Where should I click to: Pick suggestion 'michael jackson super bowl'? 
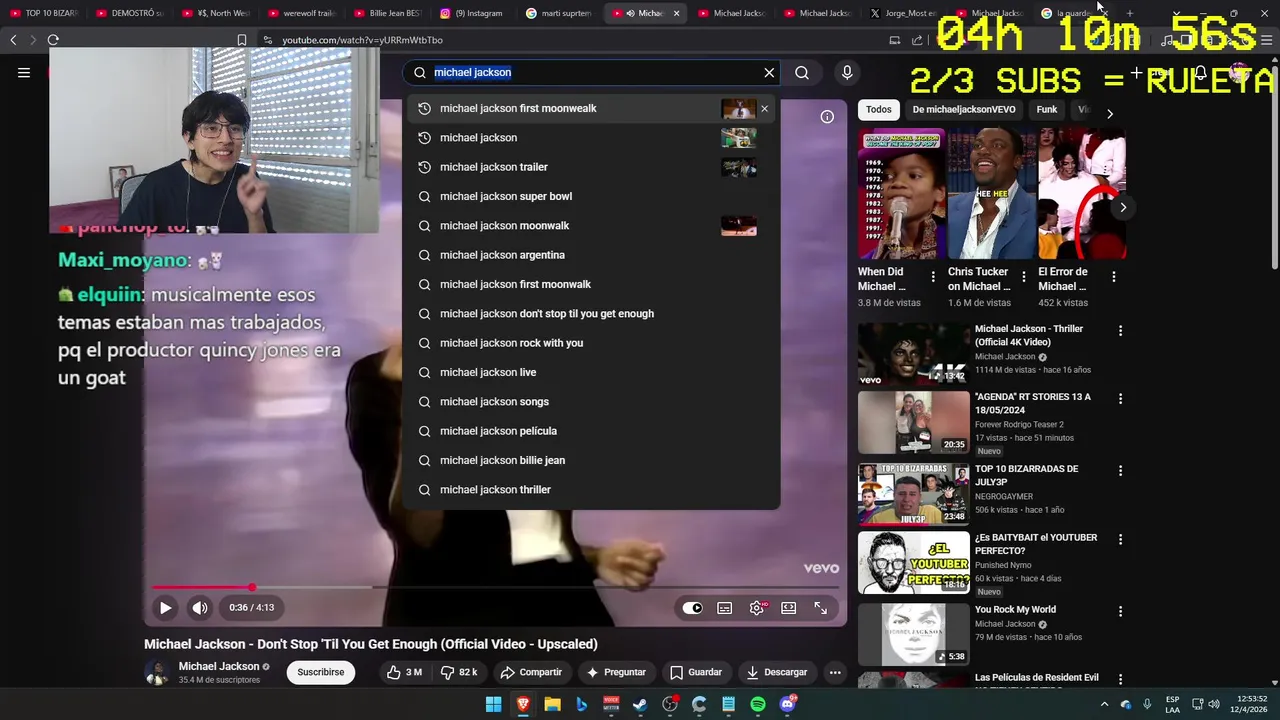click(591, 196)
